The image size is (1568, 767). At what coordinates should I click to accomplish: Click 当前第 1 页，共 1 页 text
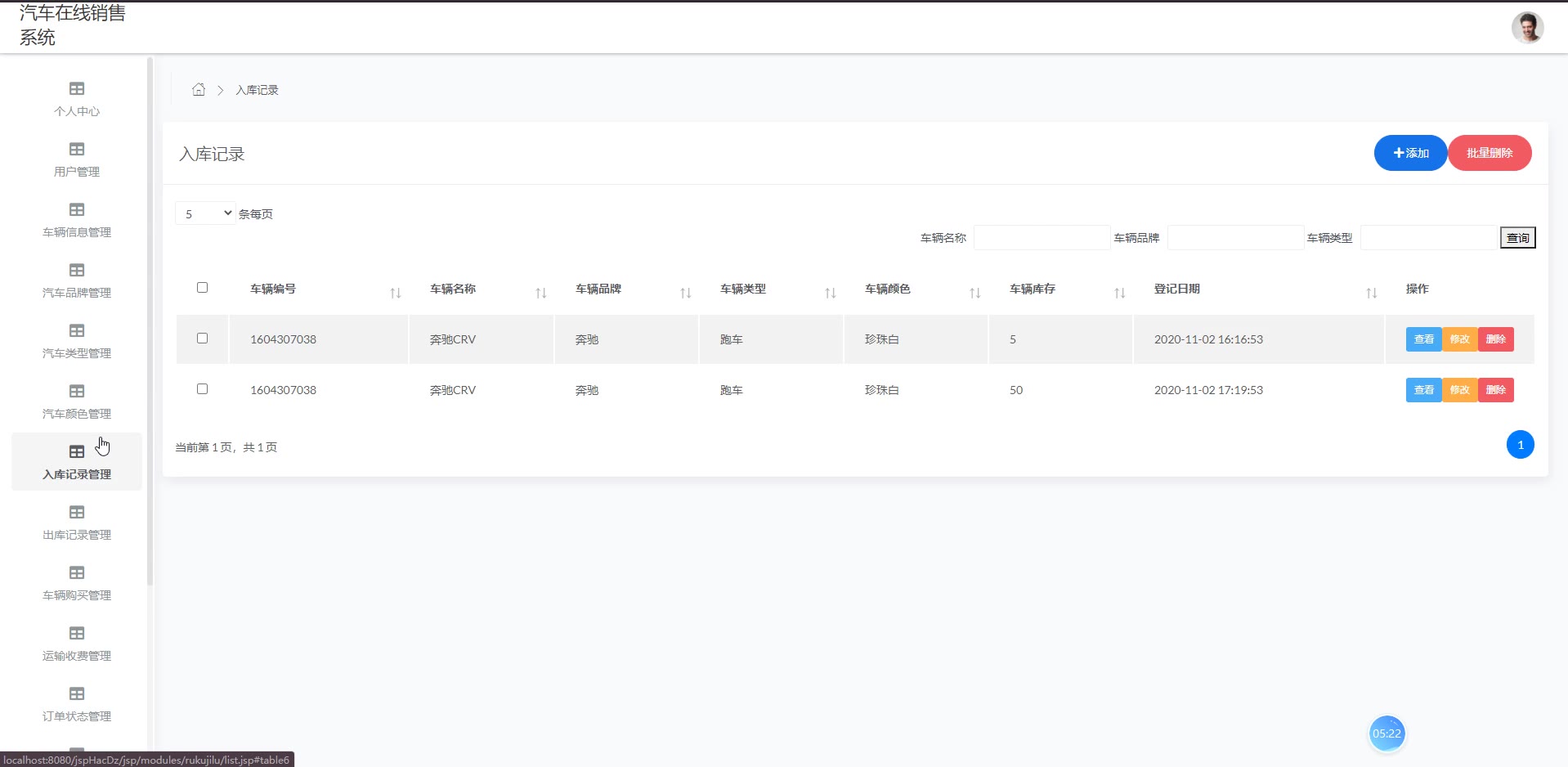(226, 447)
